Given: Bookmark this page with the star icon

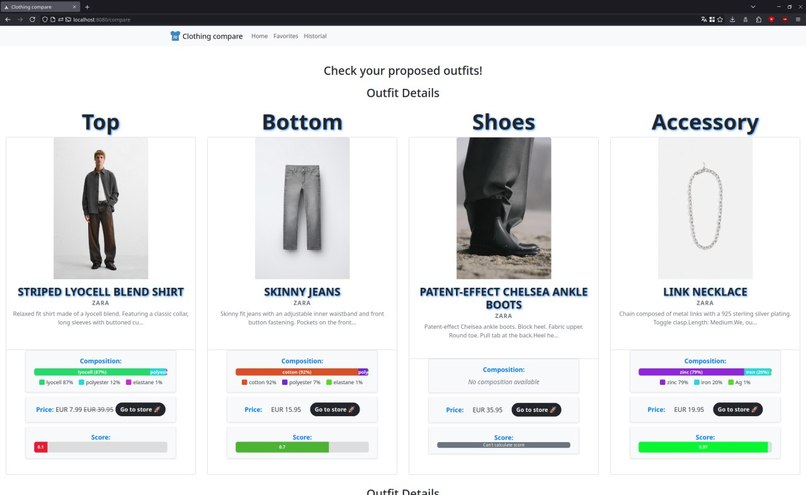Looking at the screenshot, I should [720, 20].
